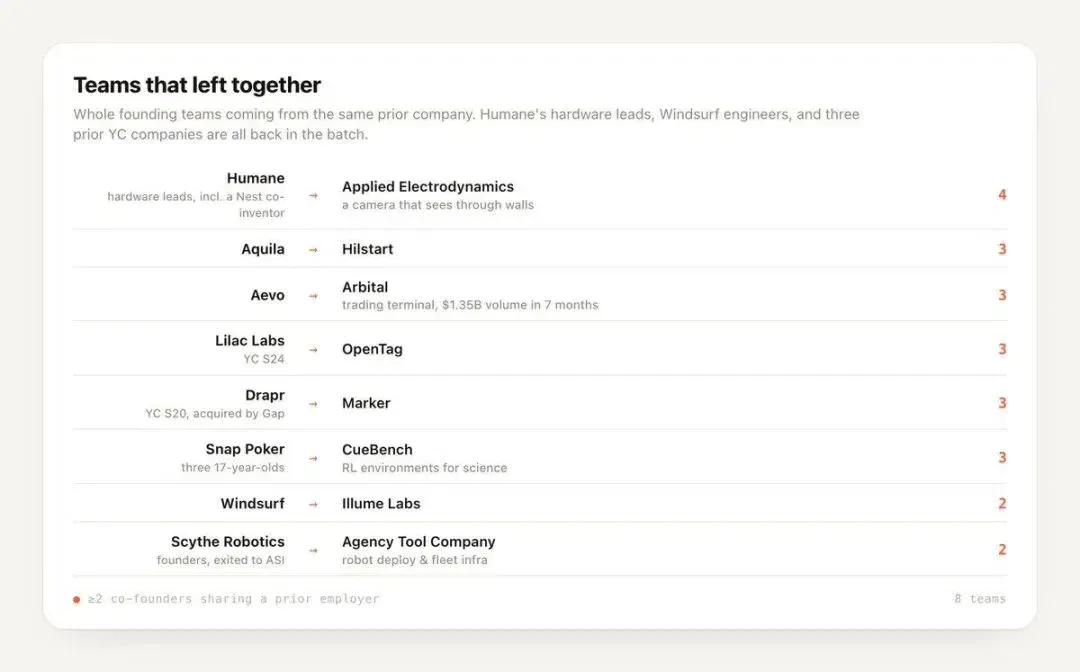
Task: Select the Snap Poker prior company name
Action: [x=245, y=450]
